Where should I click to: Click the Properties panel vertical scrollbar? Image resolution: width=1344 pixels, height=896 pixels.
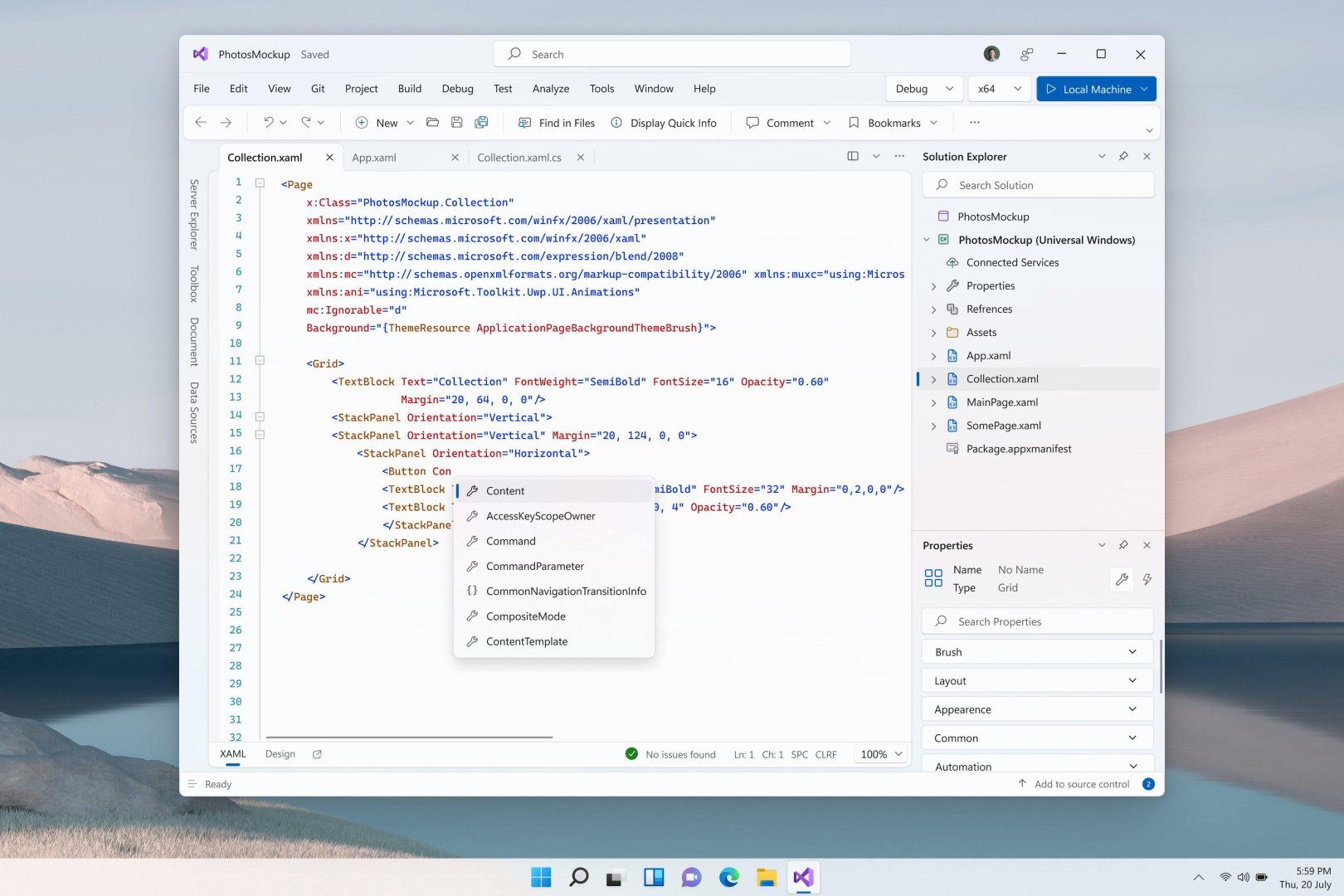(1161, 666)
